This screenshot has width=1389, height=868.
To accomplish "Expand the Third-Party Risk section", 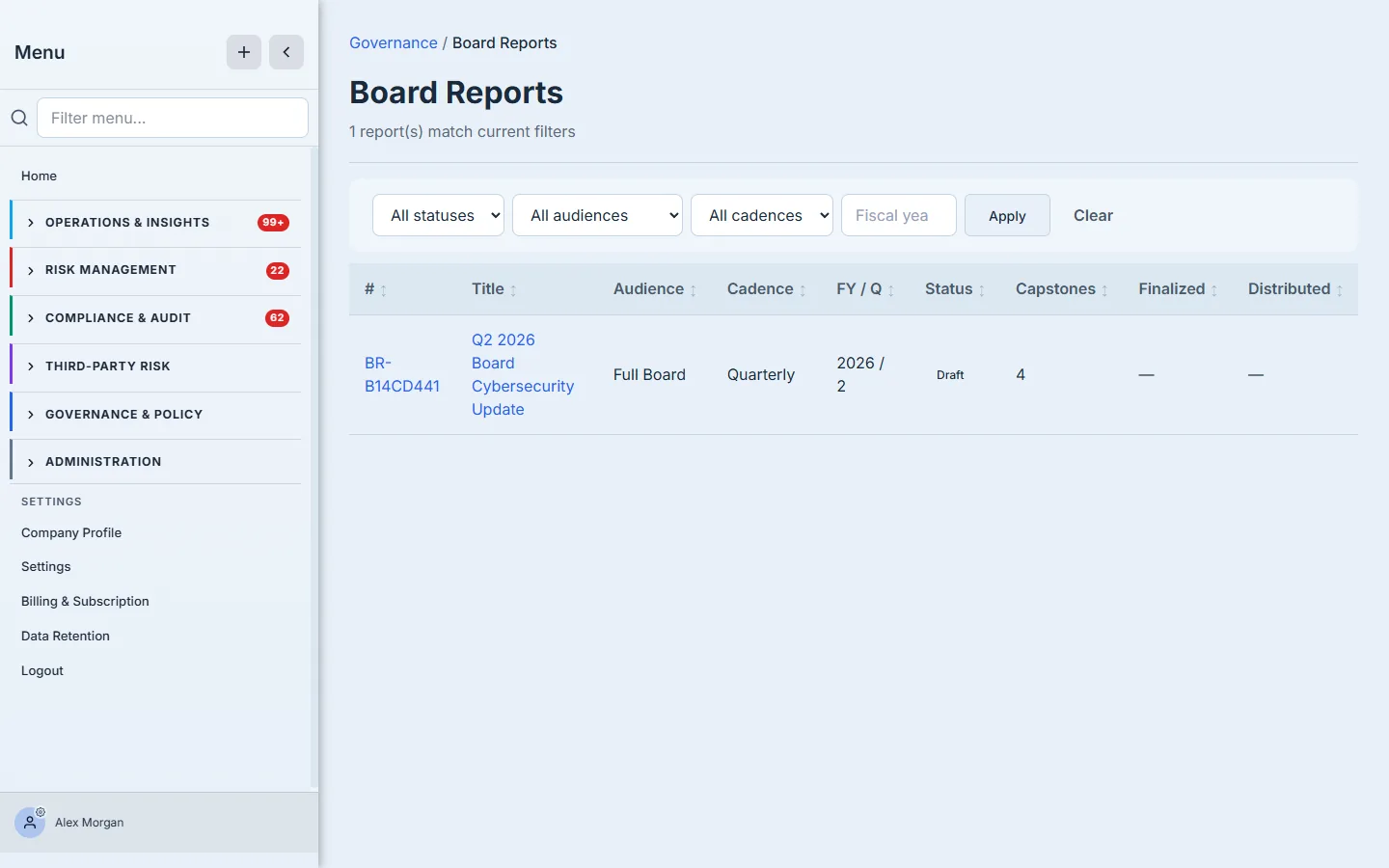I will coord(156,366).
